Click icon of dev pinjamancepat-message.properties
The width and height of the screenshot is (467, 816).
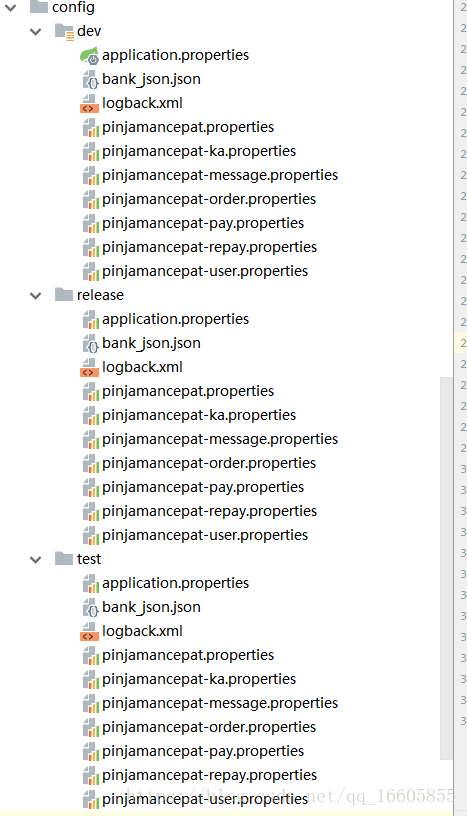click(91, 175)
